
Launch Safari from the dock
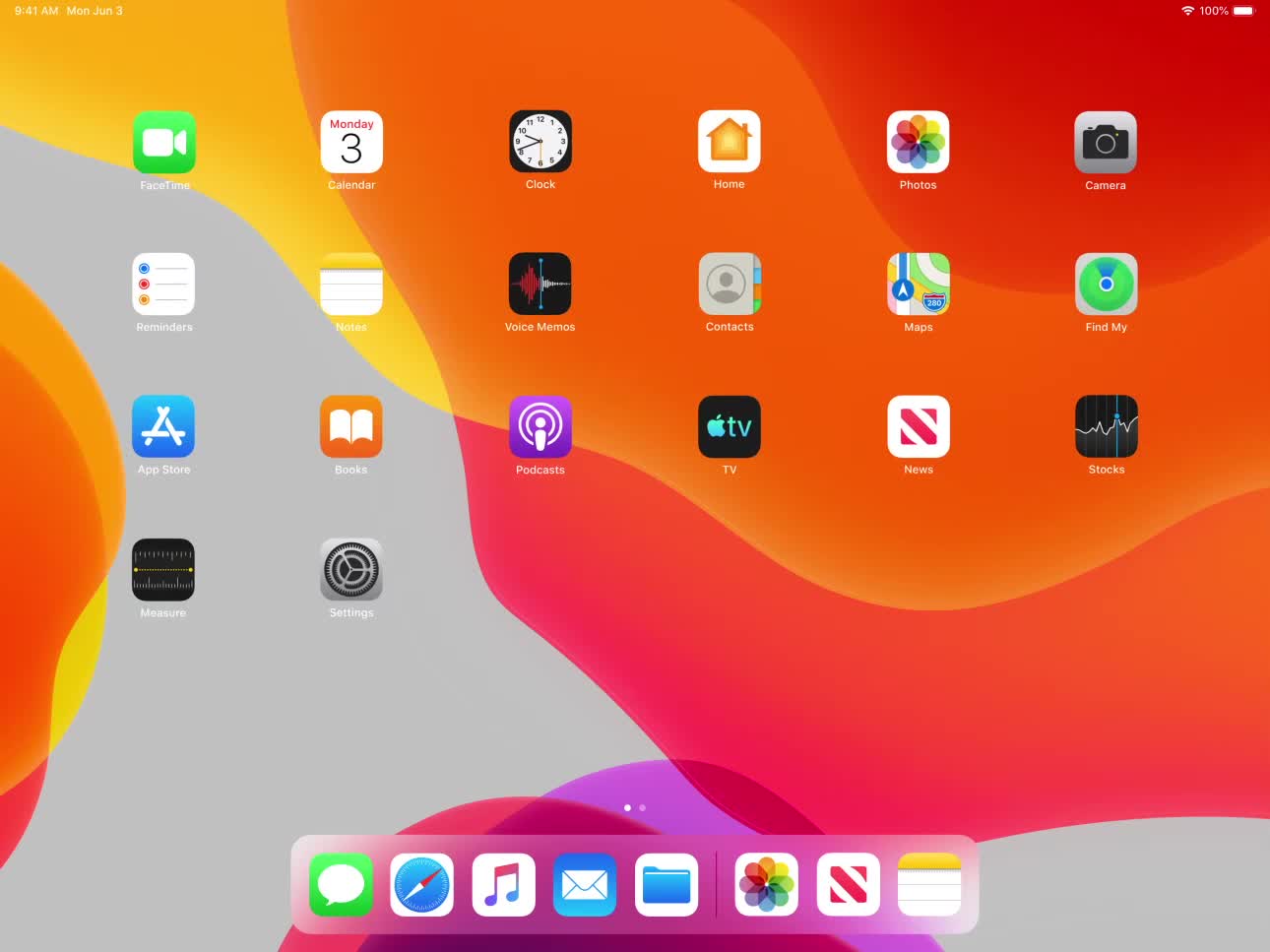point(422,885)
